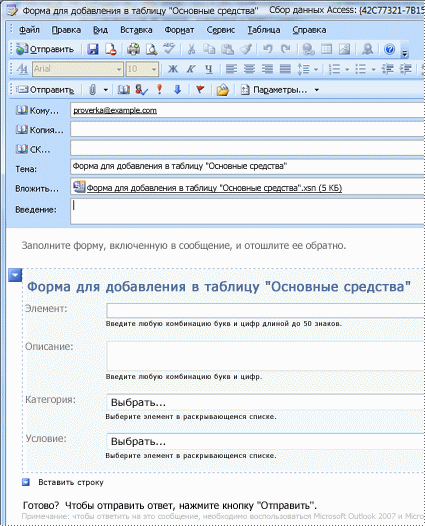Screen dimensions: 425x526
Task: Click in the Элемент input field
Action: click(x=266, y=311)
